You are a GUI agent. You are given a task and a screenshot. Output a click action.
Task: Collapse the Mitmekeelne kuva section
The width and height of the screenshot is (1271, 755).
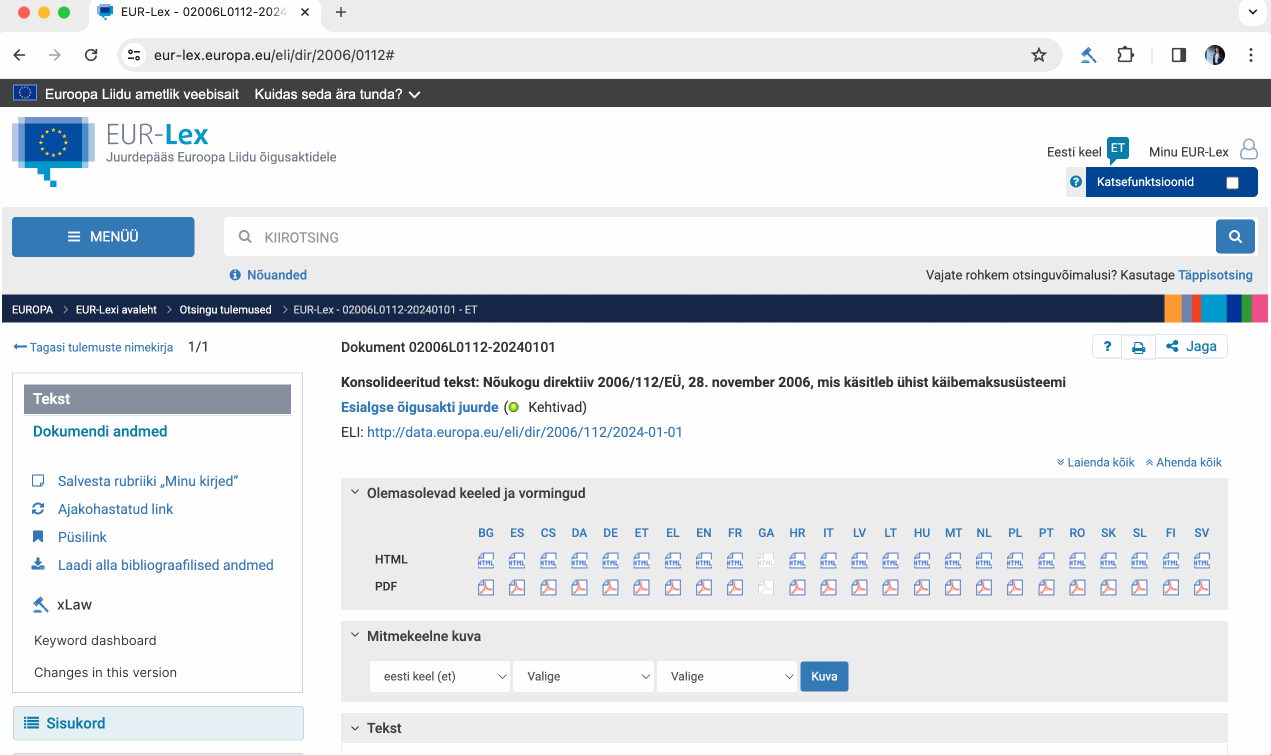[355, 636]
